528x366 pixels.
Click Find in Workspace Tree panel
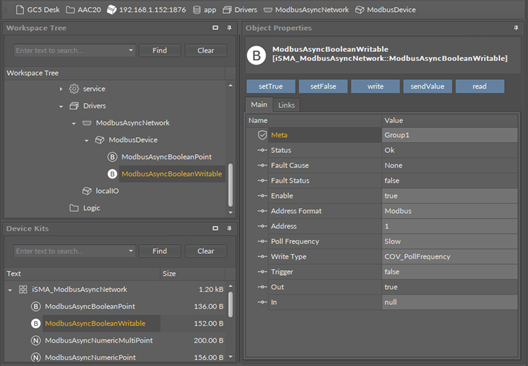[x=160, y=51]
